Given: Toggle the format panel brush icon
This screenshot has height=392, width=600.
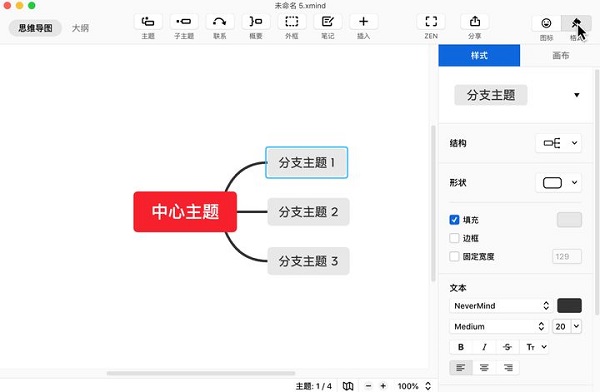Looking at the screenshot, I should 576,23.
